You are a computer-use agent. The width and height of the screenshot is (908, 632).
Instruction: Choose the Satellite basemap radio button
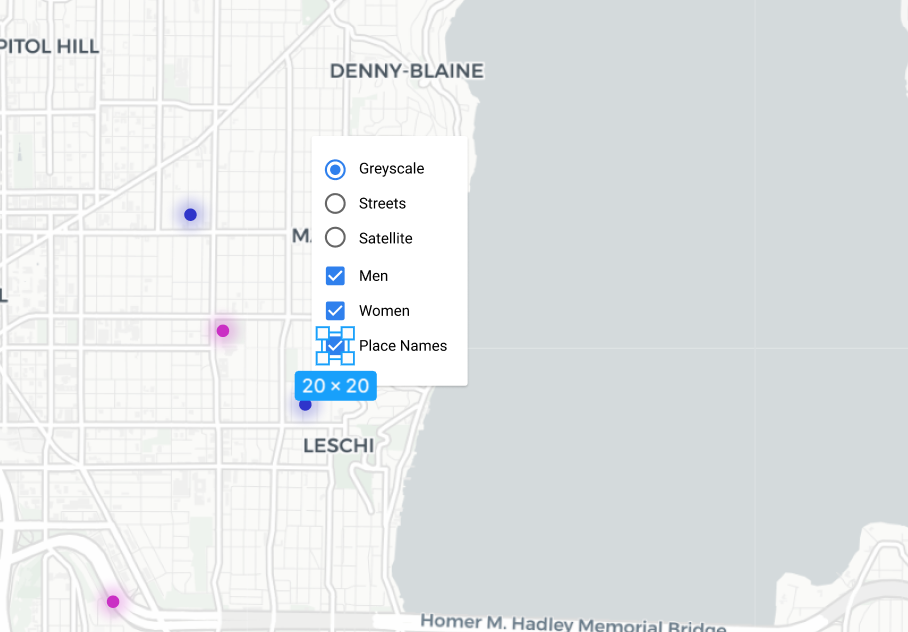(x=336, y=238)
